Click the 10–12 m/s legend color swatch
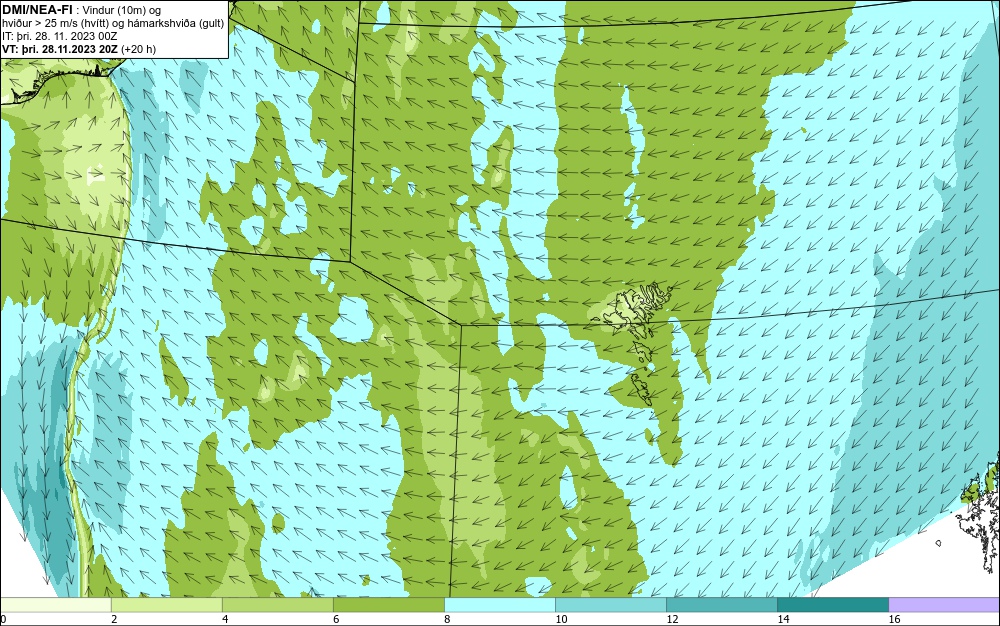Viewport: 1000px width, 626px height. coord(610,604)
